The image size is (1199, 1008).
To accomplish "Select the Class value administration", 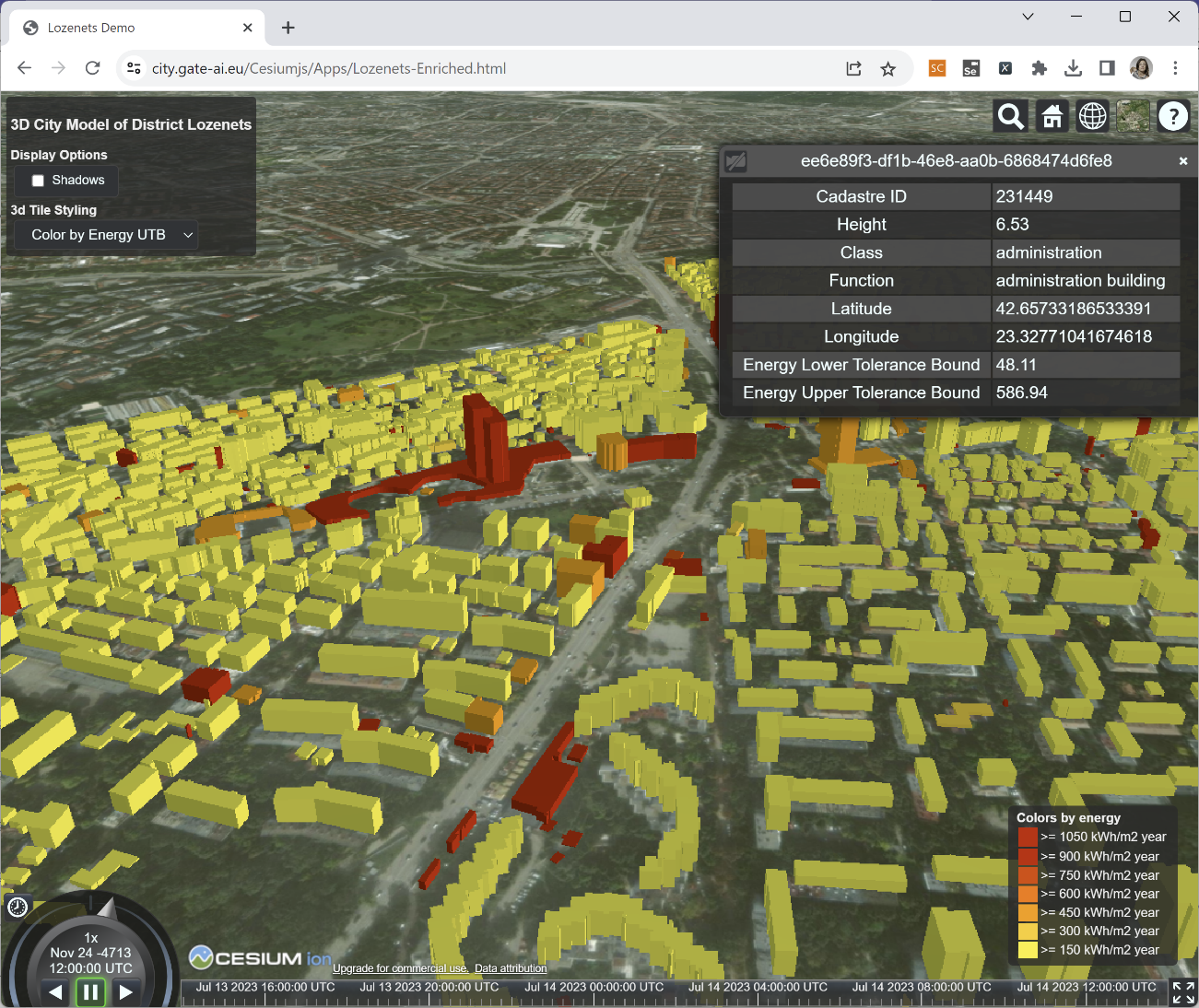I will [1049, 252].
